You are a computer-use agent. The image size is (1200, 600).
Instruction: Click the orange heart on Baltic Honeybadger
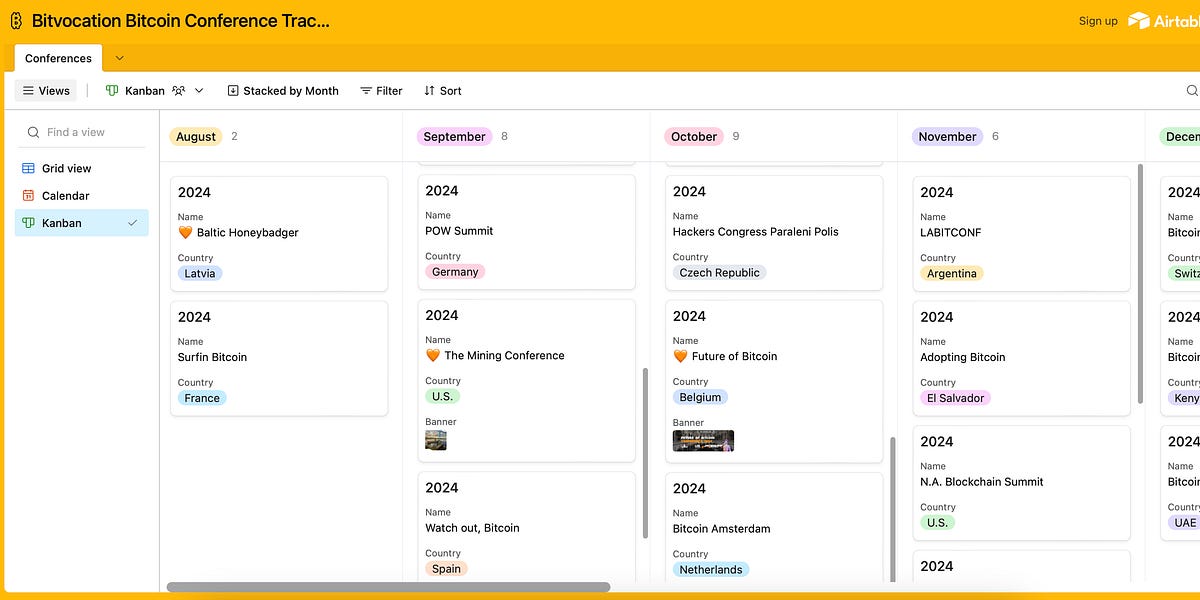pos(185,232)
